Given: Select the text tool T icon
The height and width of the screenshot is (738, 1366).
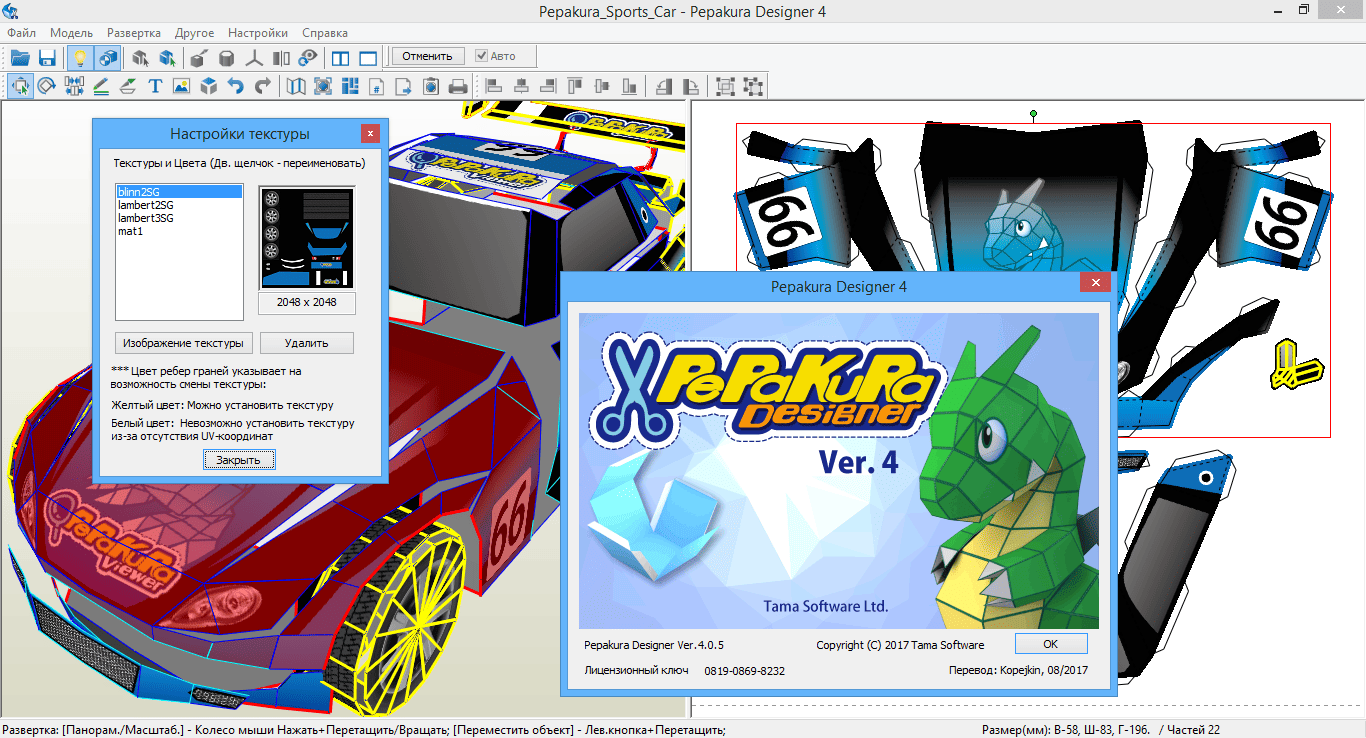Looking at the screenshot, I should coord(155,86).
